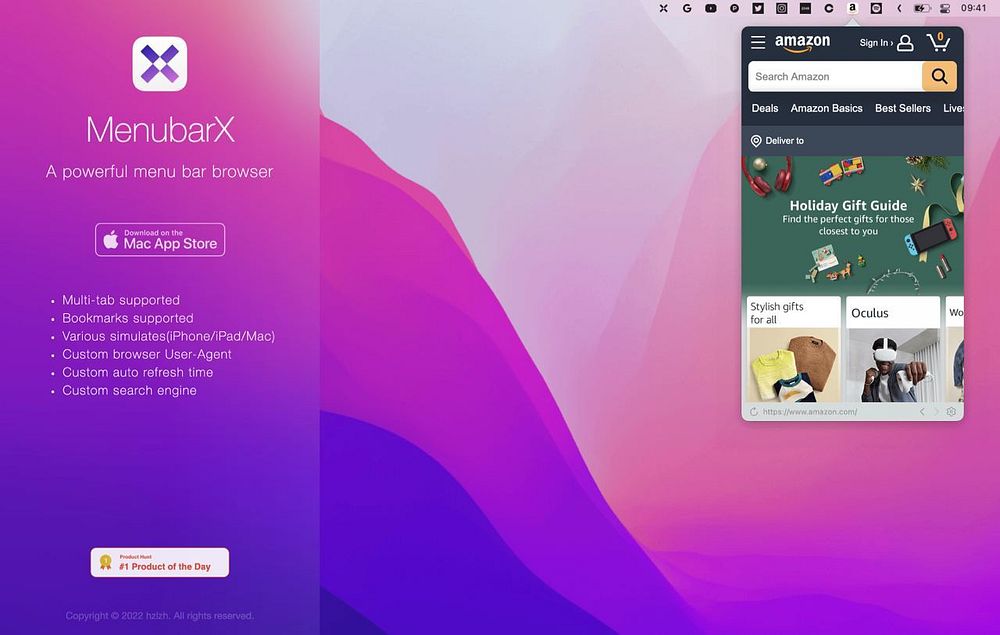This screenshot has width=1000, height=635.
Task: Click the account profile icon
Action: click(x=905, y=43)
